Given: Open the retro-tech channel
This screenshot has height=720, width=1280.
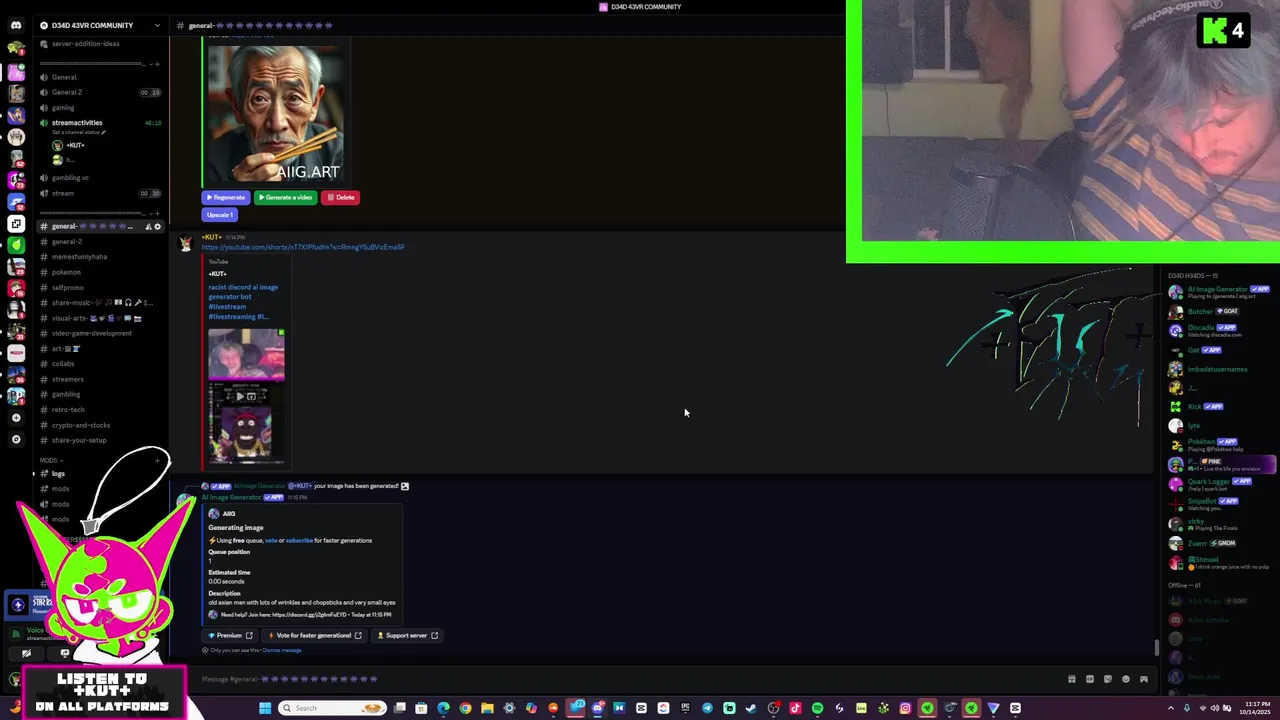Looking at the screenshot, I should 68,410.
